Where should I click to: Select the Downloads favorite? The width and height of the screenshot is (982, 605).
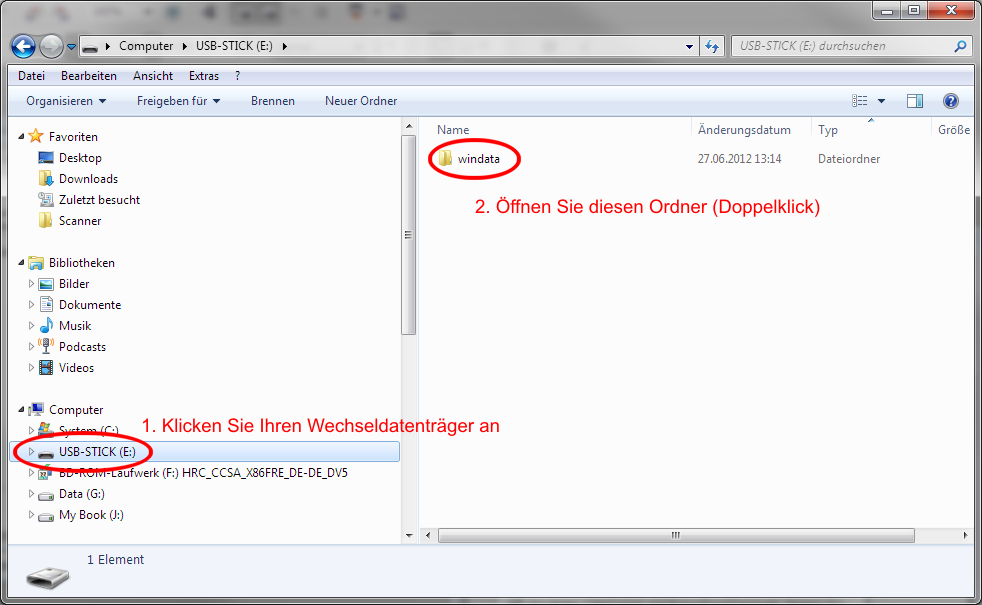point(88,179)
